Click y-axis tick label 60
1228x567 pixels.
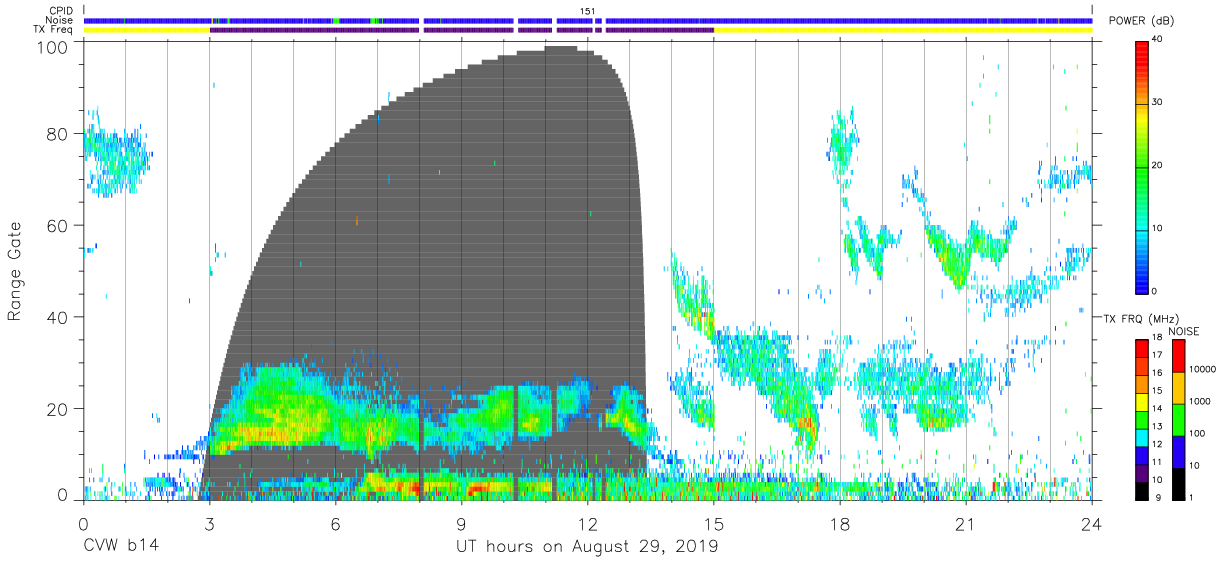click(58, 226)
